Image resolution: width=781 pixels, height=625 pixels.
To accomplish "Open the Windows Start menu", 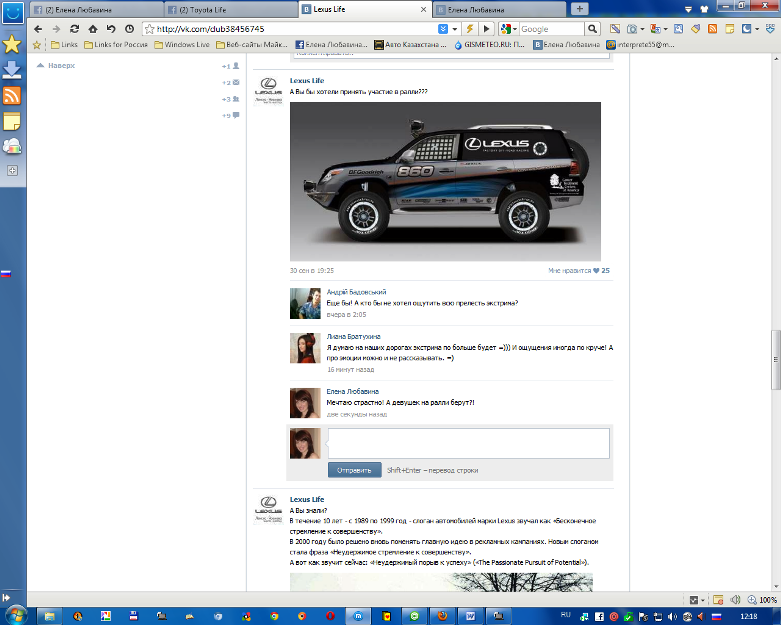I will coord(14,616).
